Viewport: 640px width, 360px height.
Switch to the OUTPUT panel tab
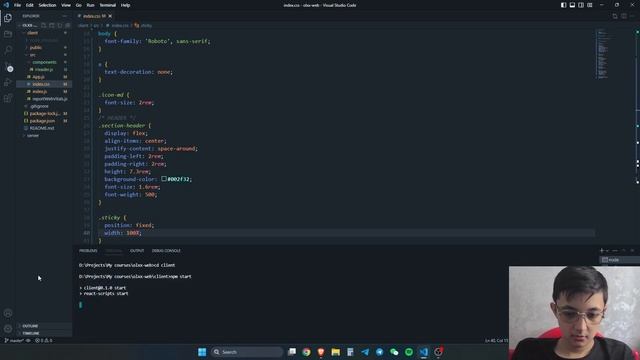tap(137, 251)
